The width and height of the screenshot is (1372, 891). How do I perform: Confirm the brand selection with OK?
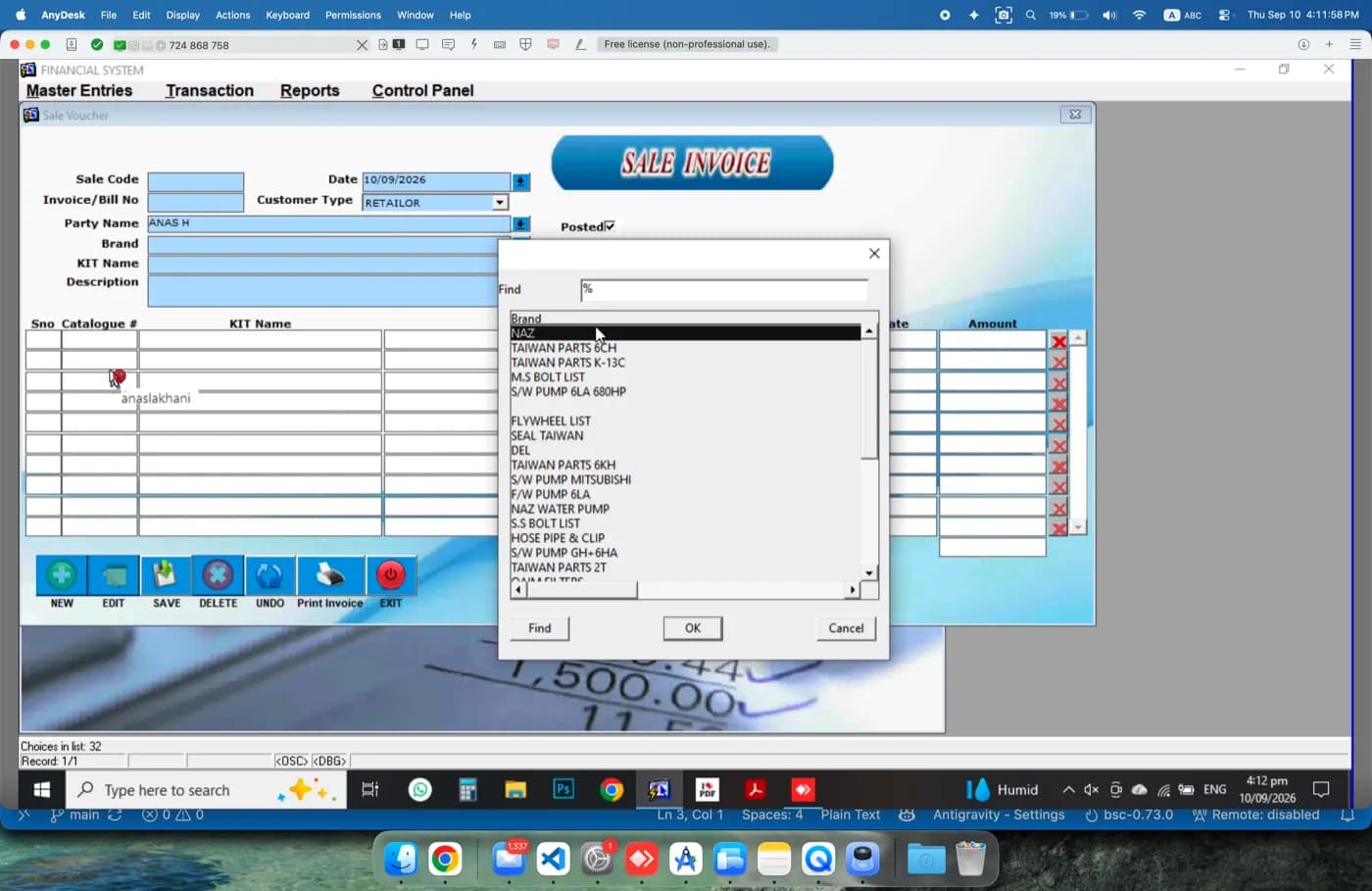coord(693,628)
